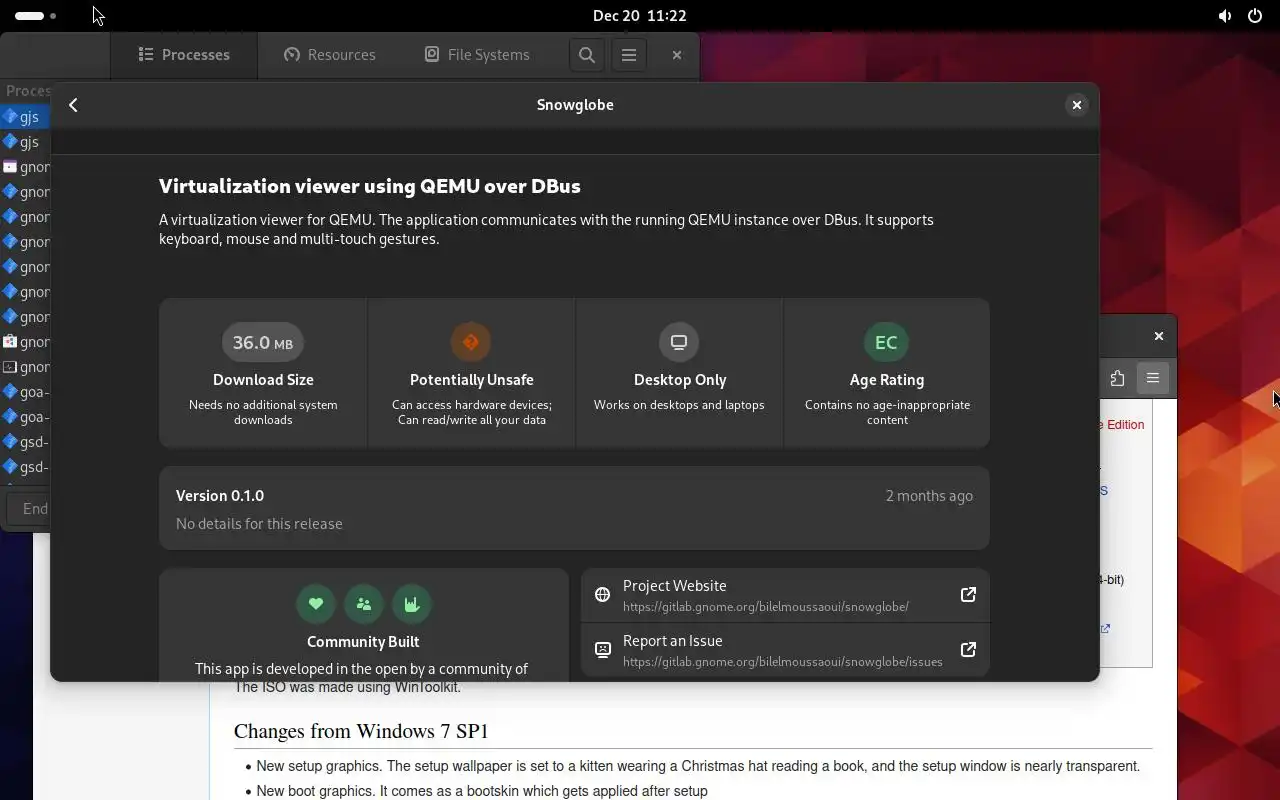Open the Community Built info card
Image resolution: width=1280 pixels, height=800 pixels.
click(364, 625)
